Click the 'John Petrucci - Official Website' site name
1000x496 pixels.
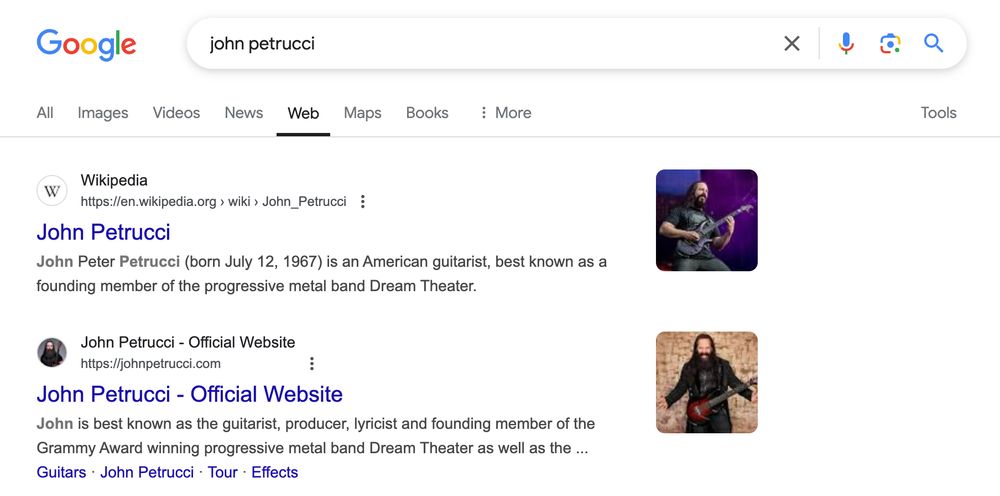tap(188, 342)
